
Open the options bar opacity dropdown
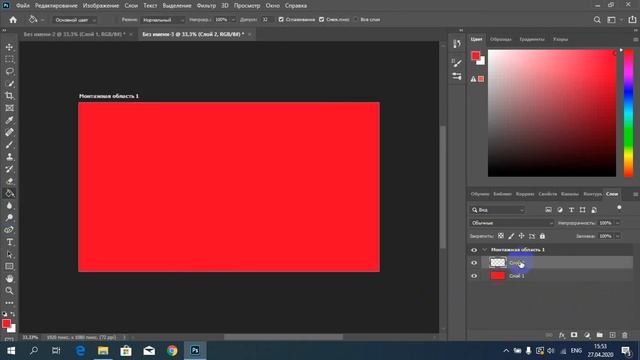[x=233, y=20]
